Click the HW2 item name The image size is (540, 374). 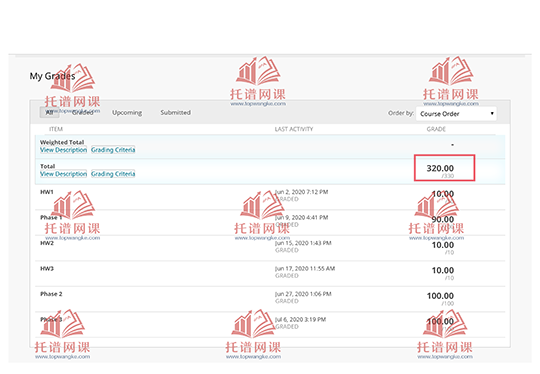click(47, 243)
